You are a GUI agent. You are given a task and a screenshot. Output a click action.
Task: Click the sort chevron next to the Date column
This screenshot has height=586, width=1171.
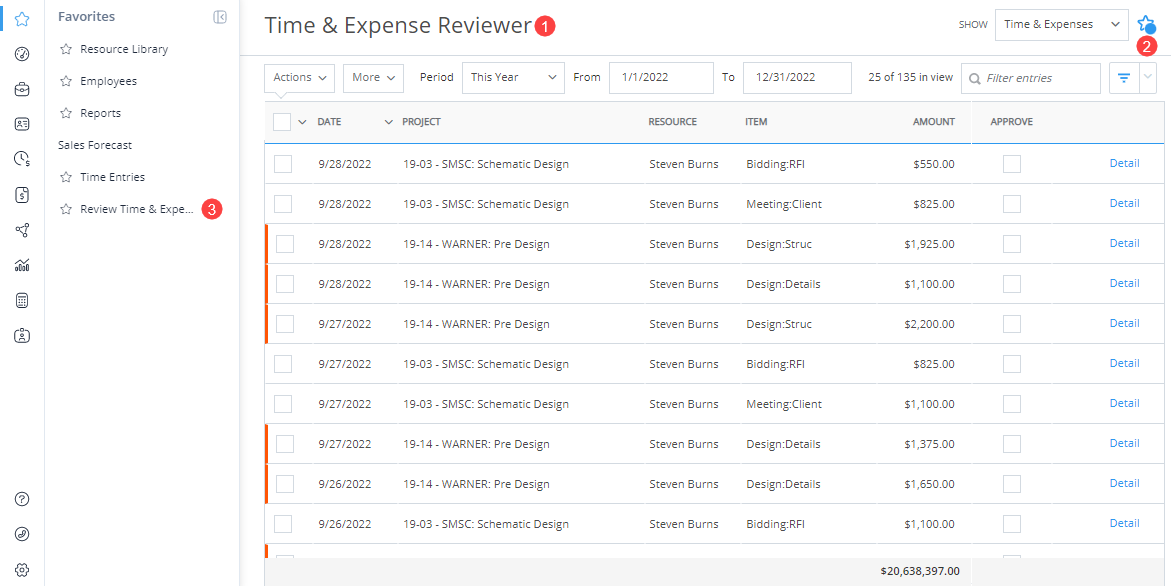coord(388,122)
